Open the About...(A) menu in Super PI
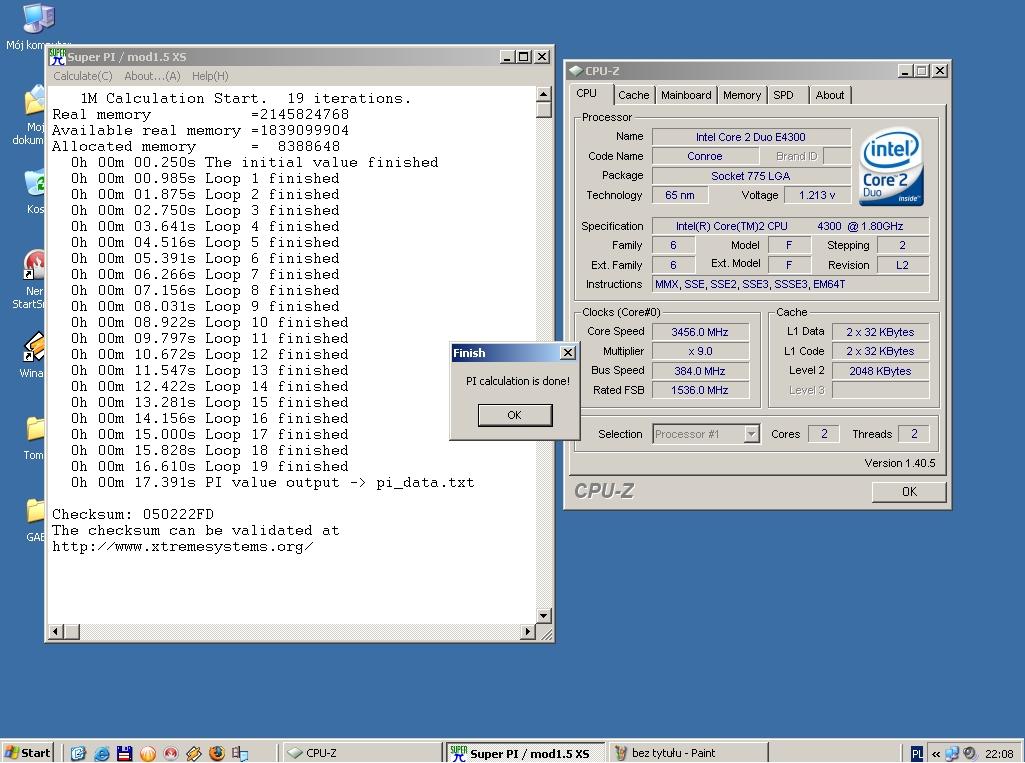1025x763 pixels. click(152, 76)
